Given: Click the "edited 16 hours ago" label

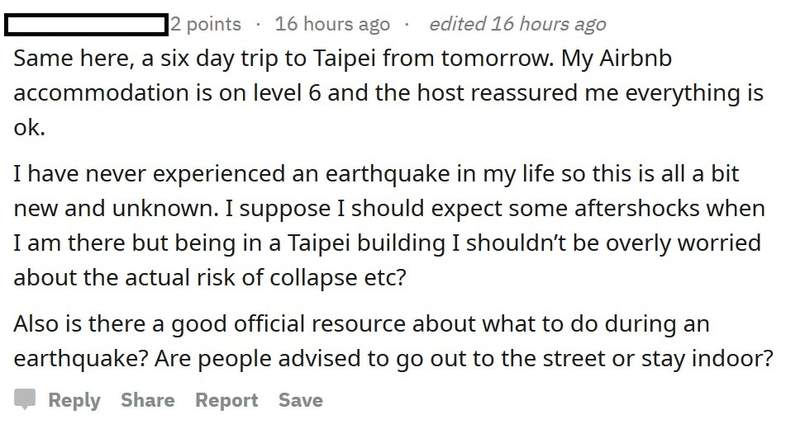Looking at the screenshot, I should click(516, 23).
